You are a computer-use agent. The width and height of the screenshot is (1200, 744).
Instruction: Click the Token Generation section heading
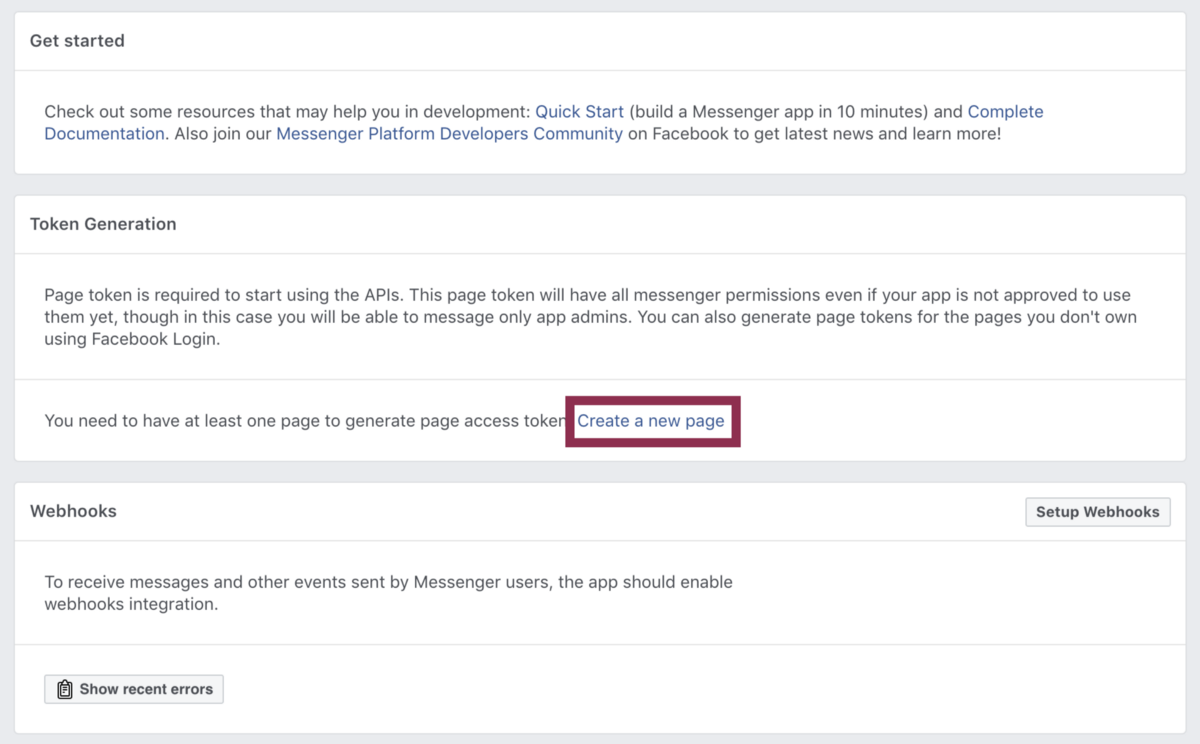[x=103, y=224]
